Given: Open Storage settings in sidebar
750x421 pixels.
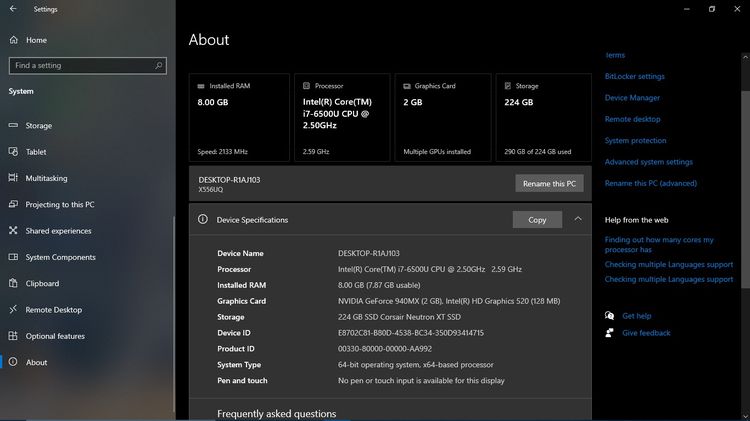Looking at the screenshot, I should (39, 125).
